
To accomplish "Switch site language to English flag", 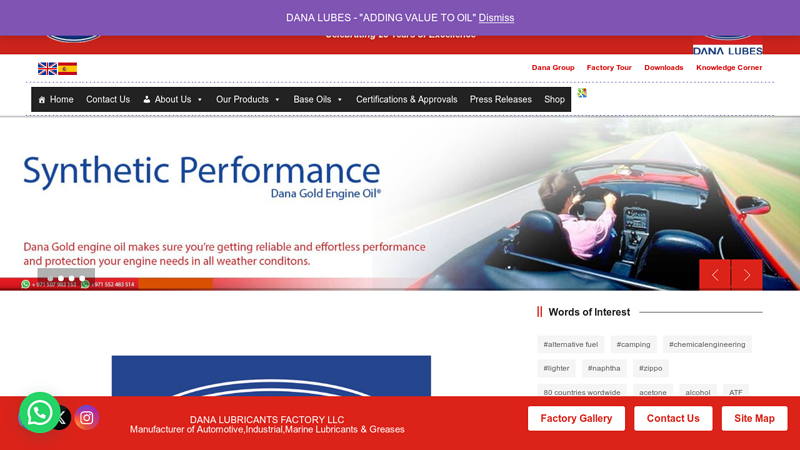I will click(47, 69).
